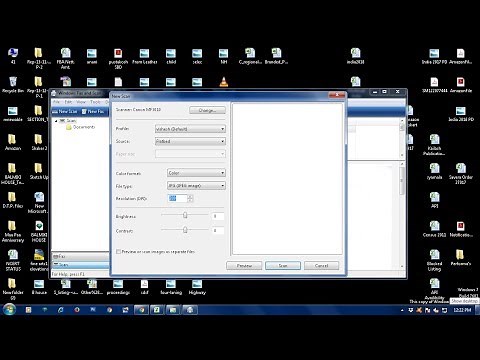Click New Scan in Fax and Scan toolbar
Viewport: 480px width, 360px height.
(x=65, y=111)
